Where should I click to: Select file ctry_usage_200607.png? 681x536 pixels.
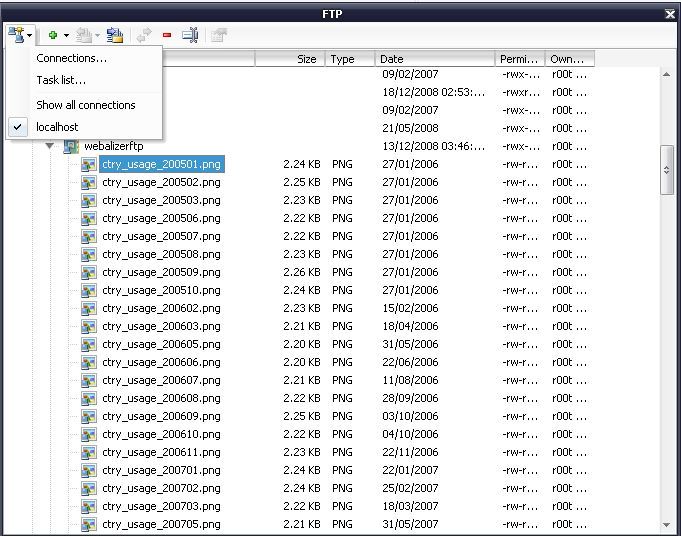coord(161,380)
